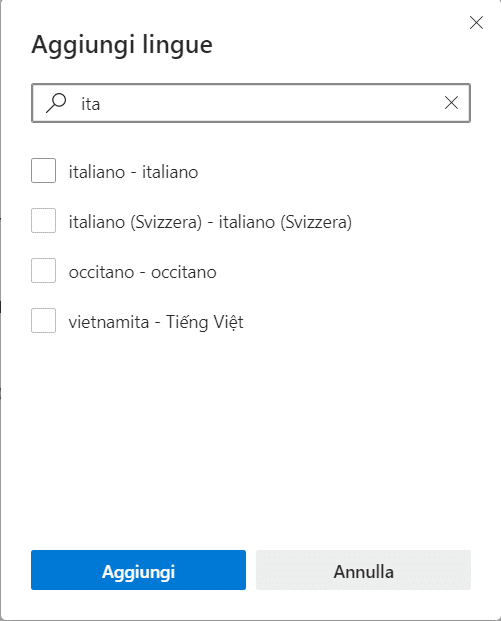Click the first 'italiano (Svizzera)' text

135,222
